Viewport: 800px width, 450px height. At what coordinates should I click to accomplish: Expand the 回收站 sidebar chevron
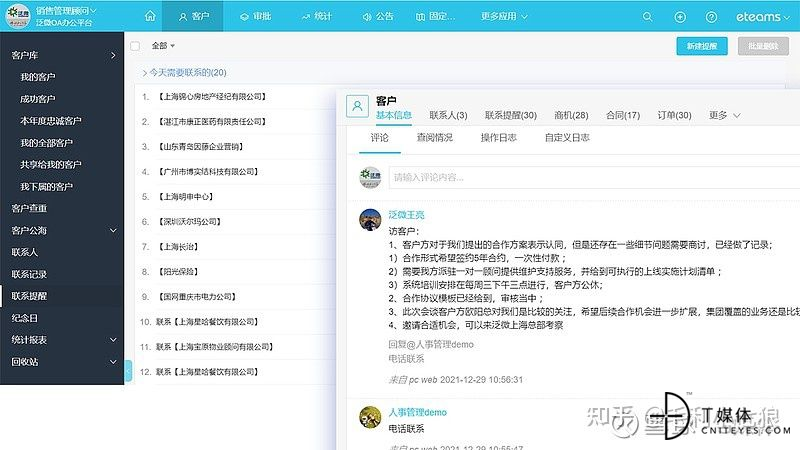113,362
